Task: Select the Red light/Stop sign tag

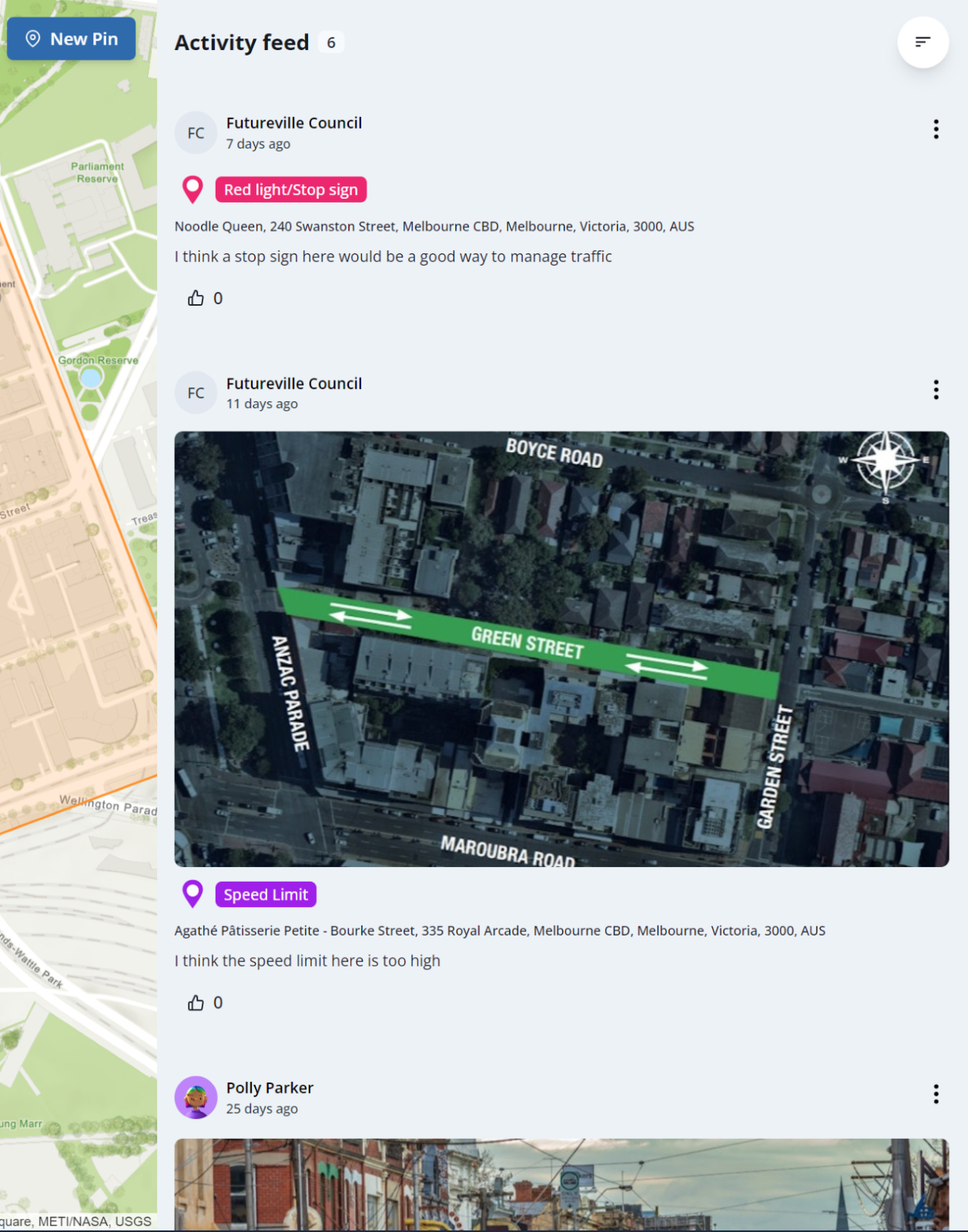Action: [x=291, y=189]
